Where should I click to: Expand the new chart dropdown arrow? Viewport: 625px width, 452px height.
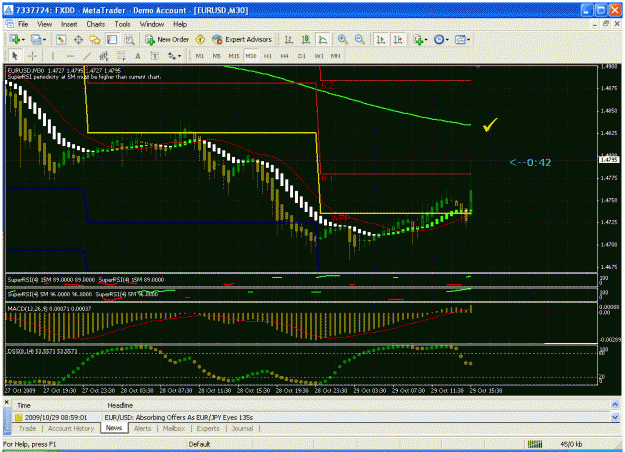[24, 40]
